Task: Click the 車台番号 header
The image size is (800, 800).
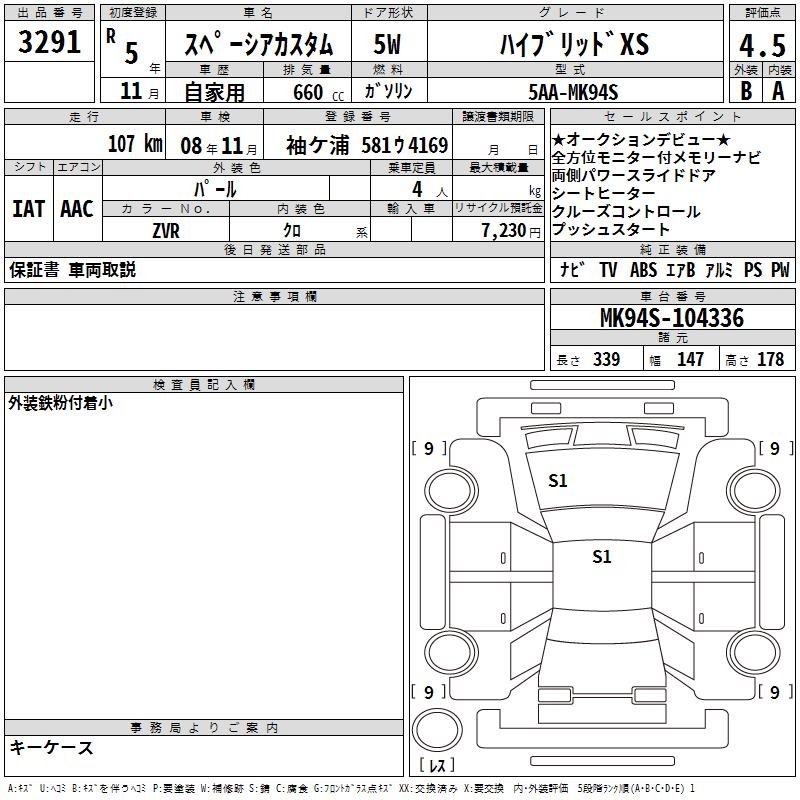Action: point(672,296)
